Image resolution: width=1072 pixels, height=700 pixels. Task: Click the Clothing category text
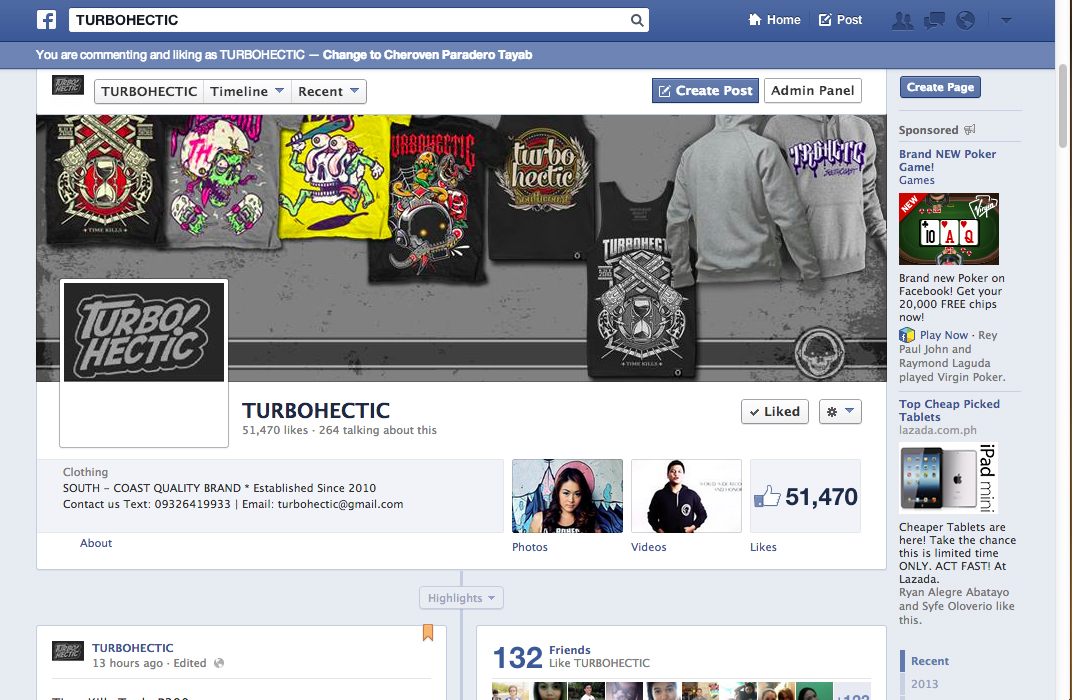pyautogui.click(x=85, y=472)
